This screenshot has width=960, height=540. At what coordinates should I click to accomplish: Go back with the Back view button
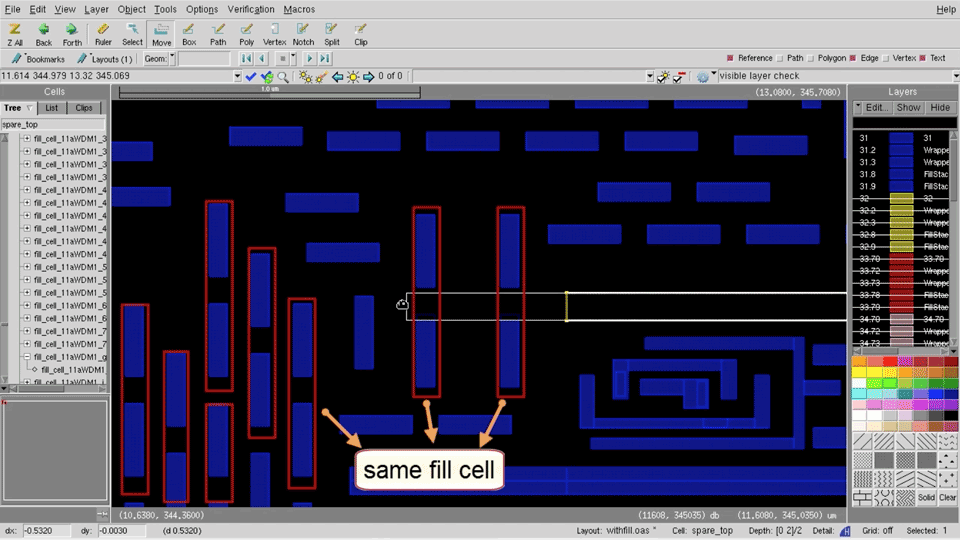click(x=43, y=35)
